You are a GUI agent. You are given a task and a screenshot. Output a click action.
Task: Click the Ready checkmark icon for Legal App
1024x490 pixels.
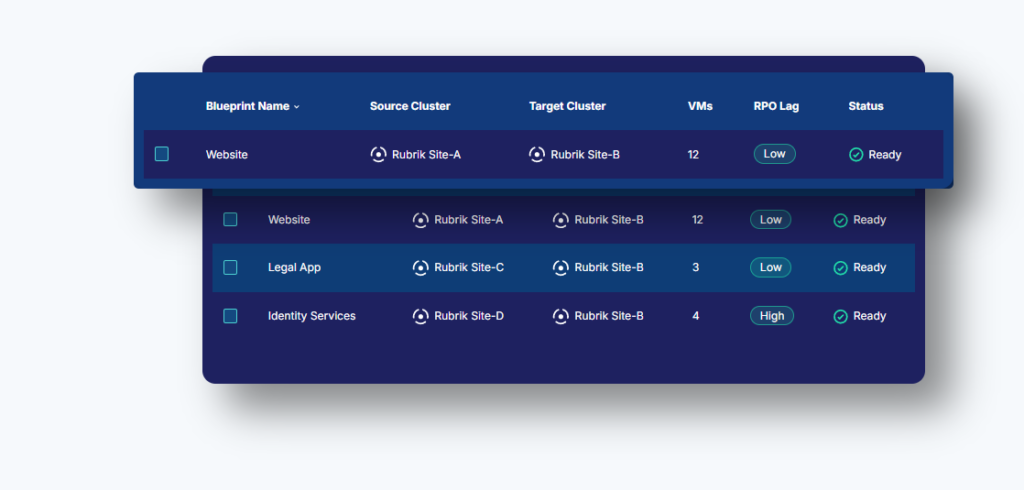[x=841, y=268]
